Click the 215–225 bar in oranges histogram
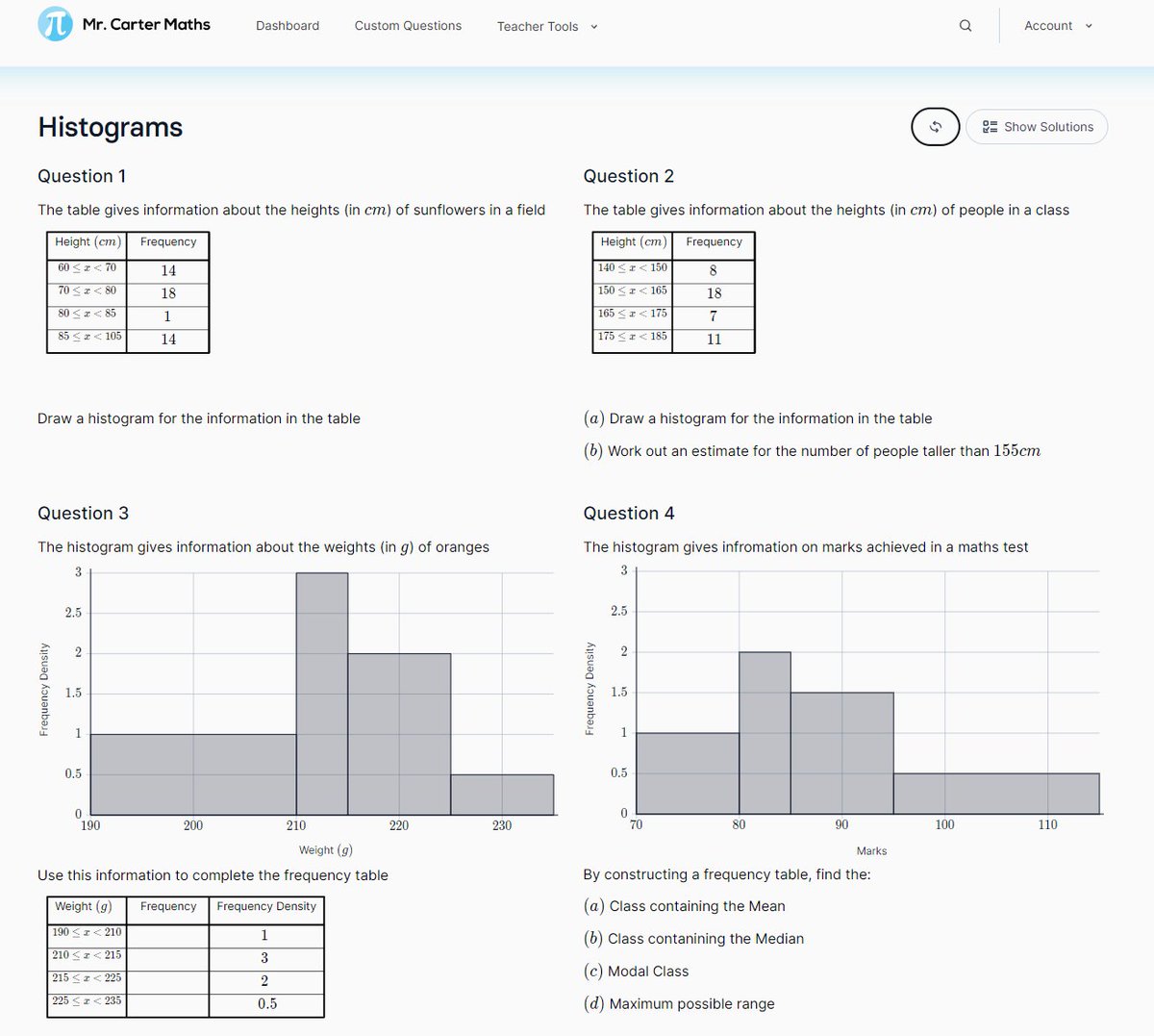This screenshot has width=1154, height=1036. [x=399, y=734]
